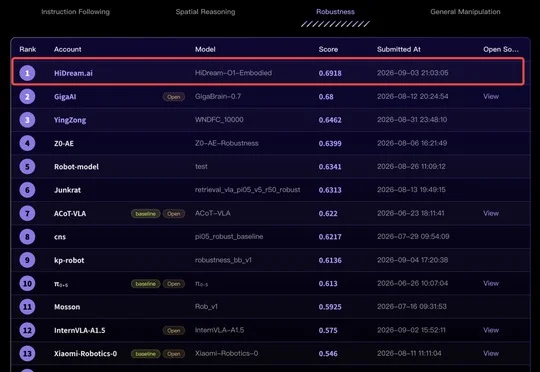Screen dimensions: 540x372
Task: Click the rank 8 badge icon
Action: (x=27, y=237)
